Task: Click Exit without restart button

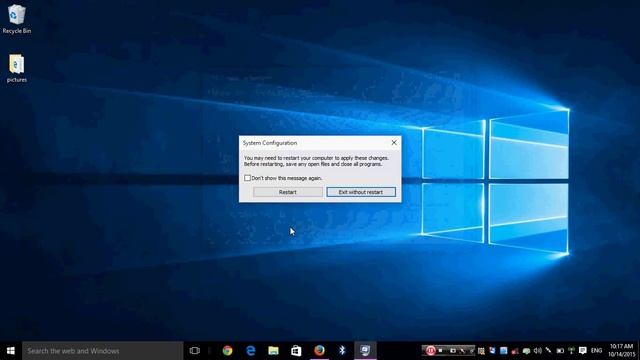Action: (361, 192)
